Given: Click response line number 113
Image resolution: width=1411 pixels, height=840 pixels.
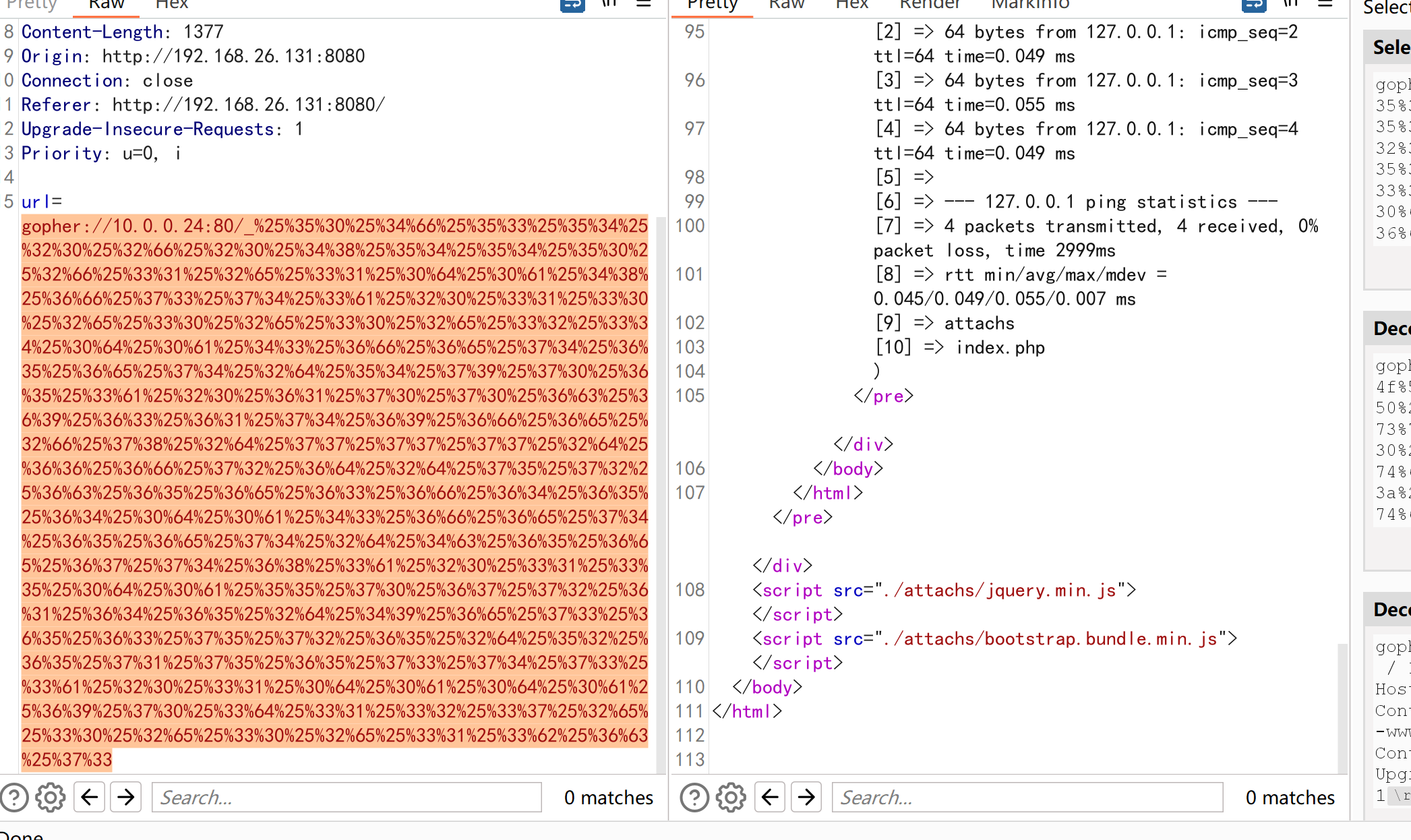Looking at the screenshot, I should pyautogui.click(x=690, y=760).
